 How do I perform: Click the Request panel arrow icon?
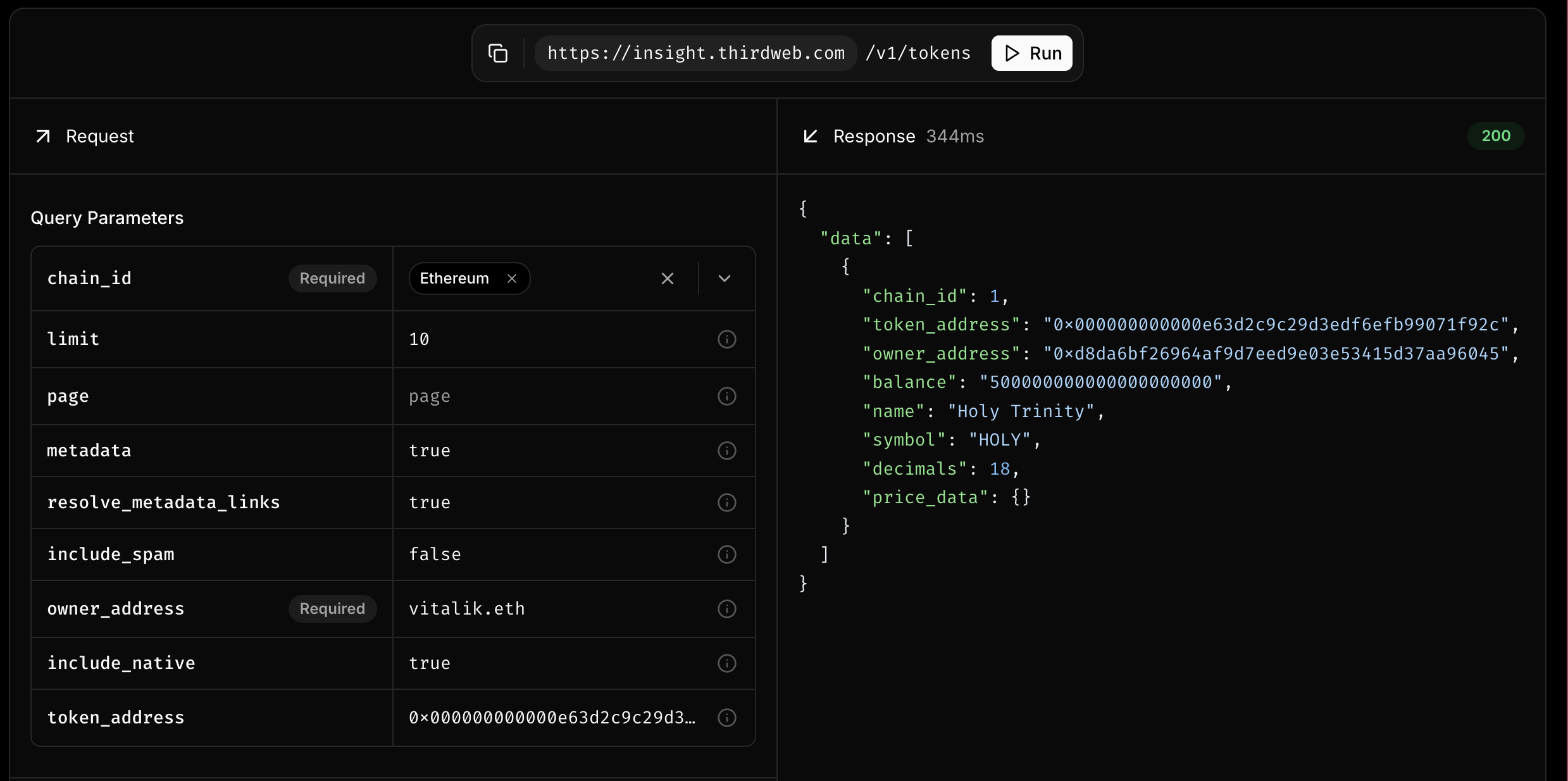tap(42, 136)
